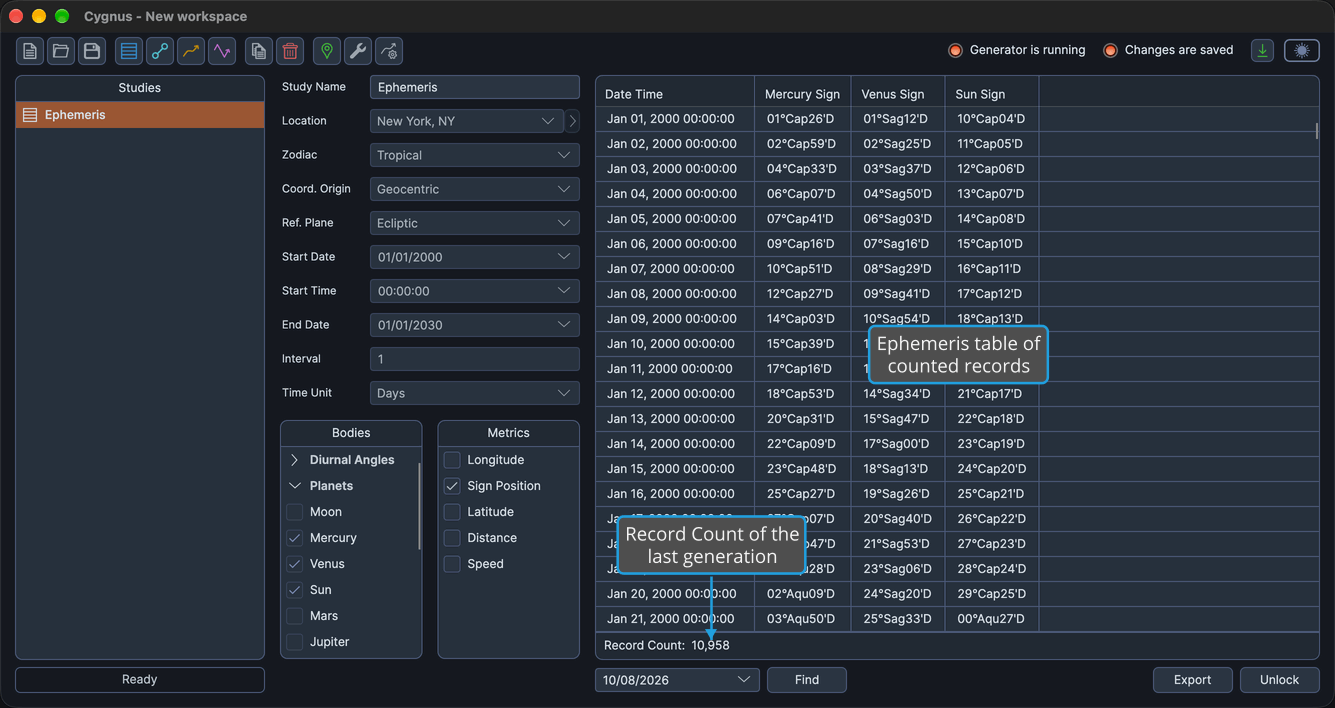Click the cyan connected-nodes toolbar icon
The height and width of the screenshot is (708, 1335).
(160, 51)
